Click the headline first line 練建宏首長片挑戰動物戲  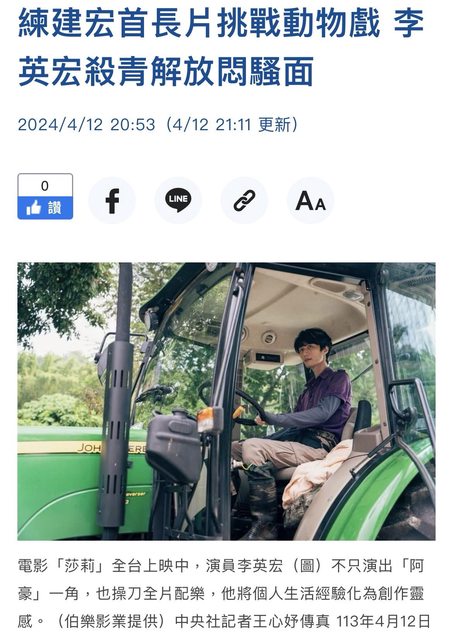click(x=199, y=24)
